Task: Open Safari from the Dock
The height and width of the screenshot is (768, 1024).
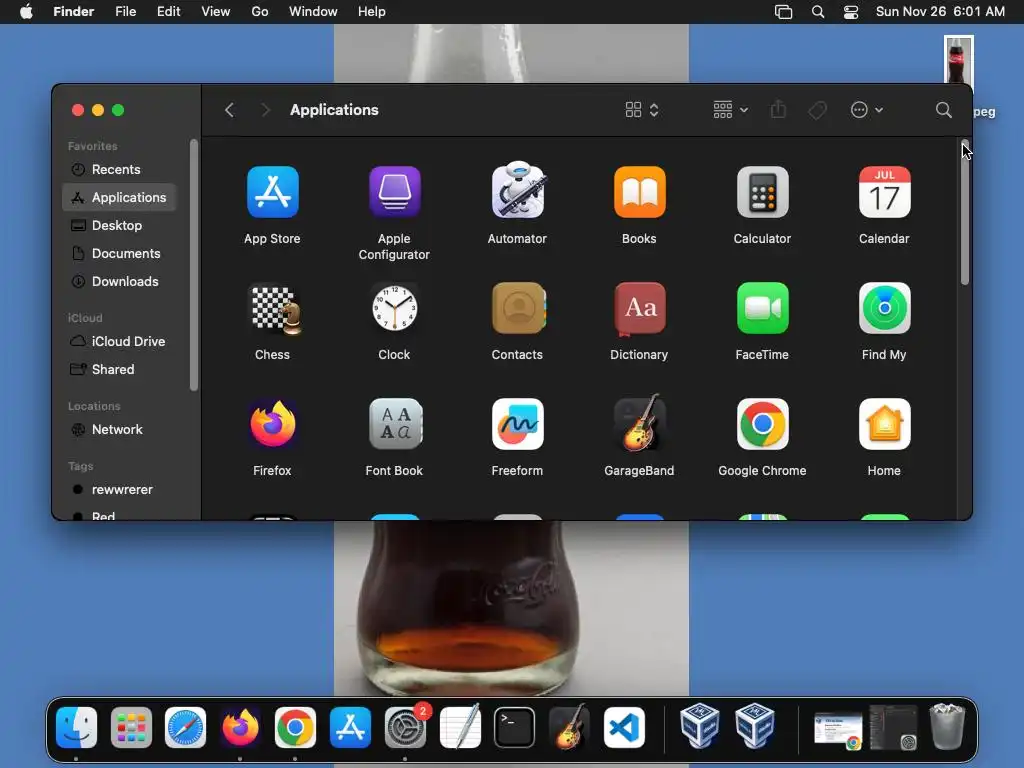Action: click(185, 727)
